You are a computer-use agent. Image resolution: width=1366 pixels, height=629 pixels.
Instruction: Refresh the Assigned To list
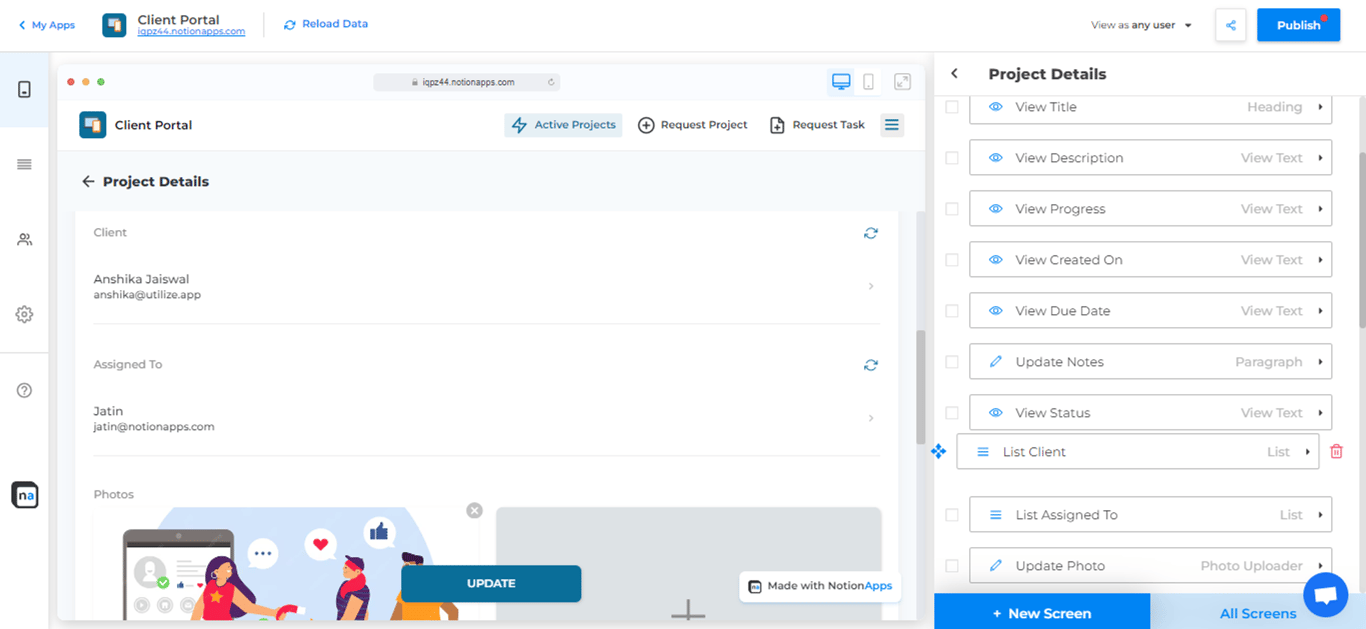pyautogui.click(x=871, y=365)
